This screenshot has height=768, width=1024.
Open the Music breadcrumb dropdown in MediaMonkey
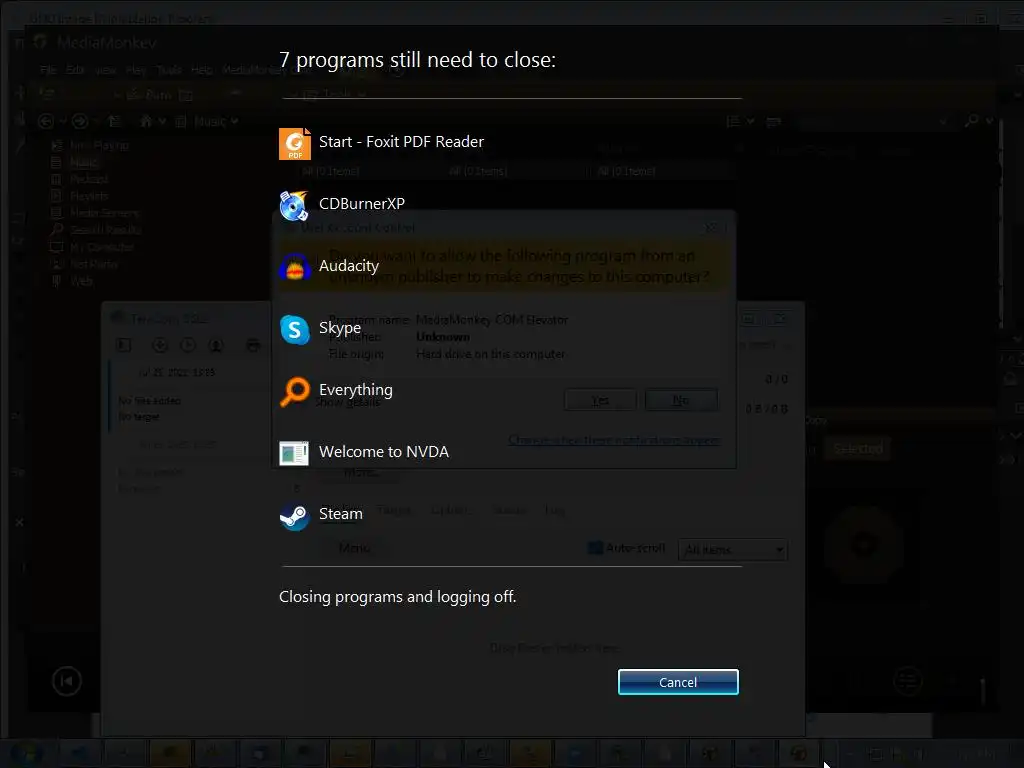pos(234,121)
